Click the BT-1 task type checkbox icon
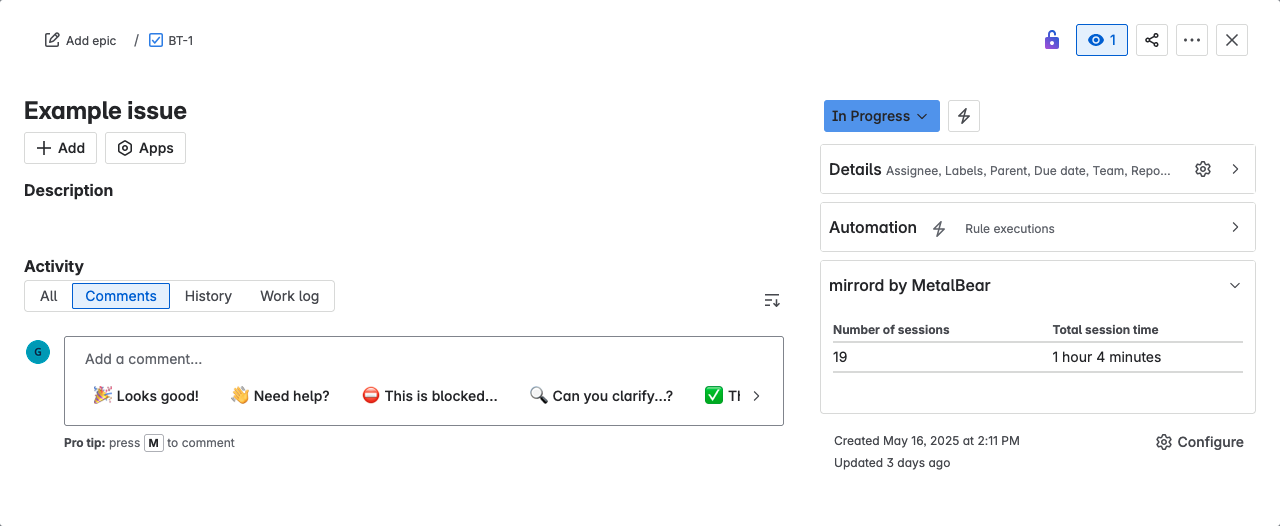 [156, 41]
